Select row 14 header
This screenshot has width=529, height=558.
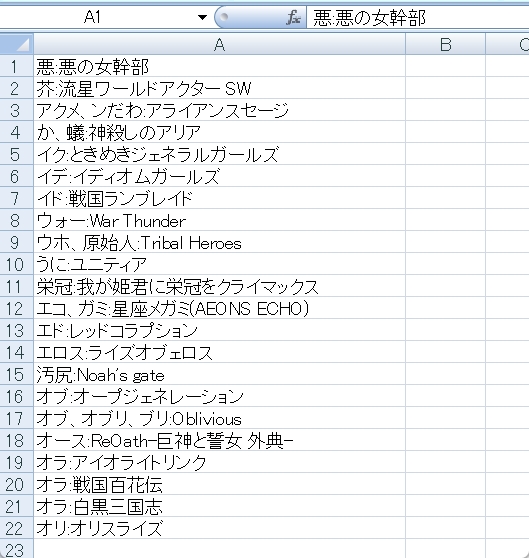(x=16, y=352)
